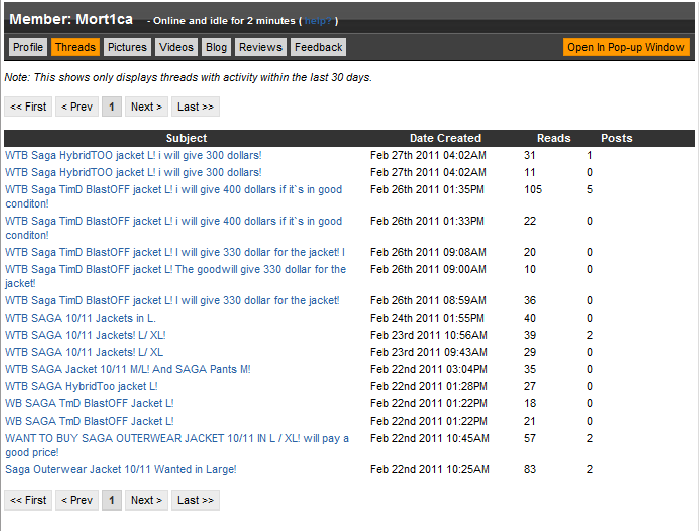
Task: Open the Videos tab
Action: click(177, 47)
